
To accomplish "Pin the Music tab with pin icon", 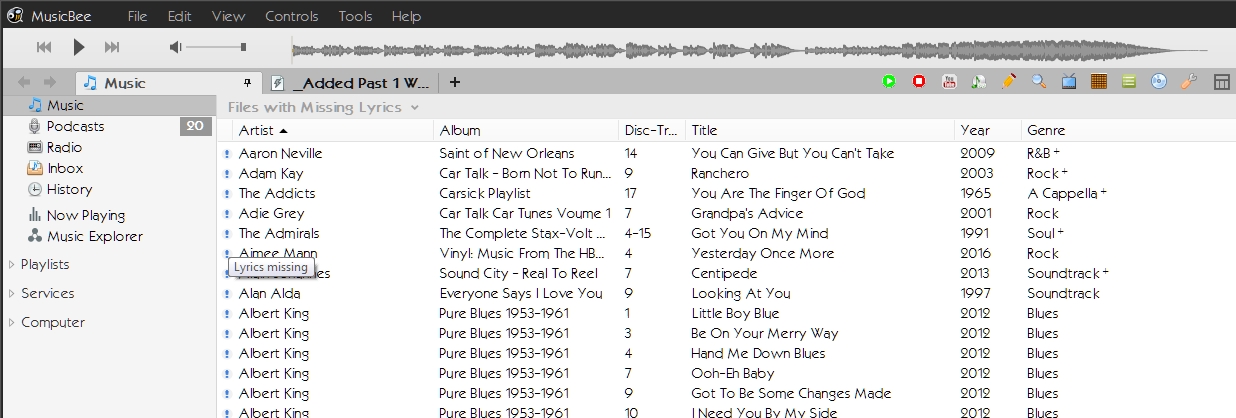I will coord(248,82).
